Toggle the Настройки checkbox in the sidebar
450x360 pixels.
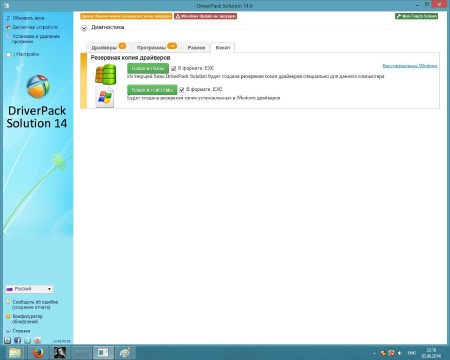pos(9,54)
